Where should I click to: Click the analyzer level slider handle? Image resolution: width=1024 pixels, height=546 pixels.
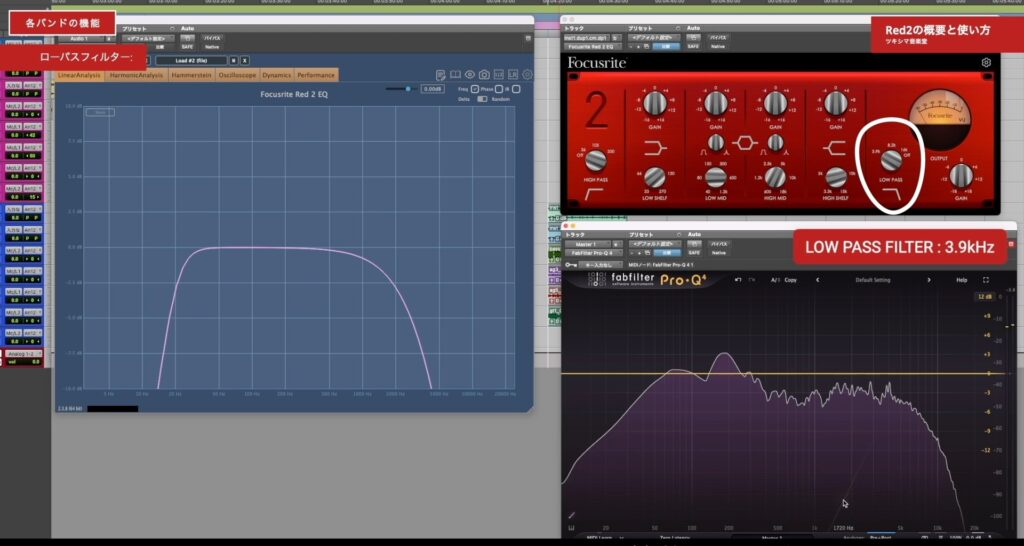coord(408,89)
